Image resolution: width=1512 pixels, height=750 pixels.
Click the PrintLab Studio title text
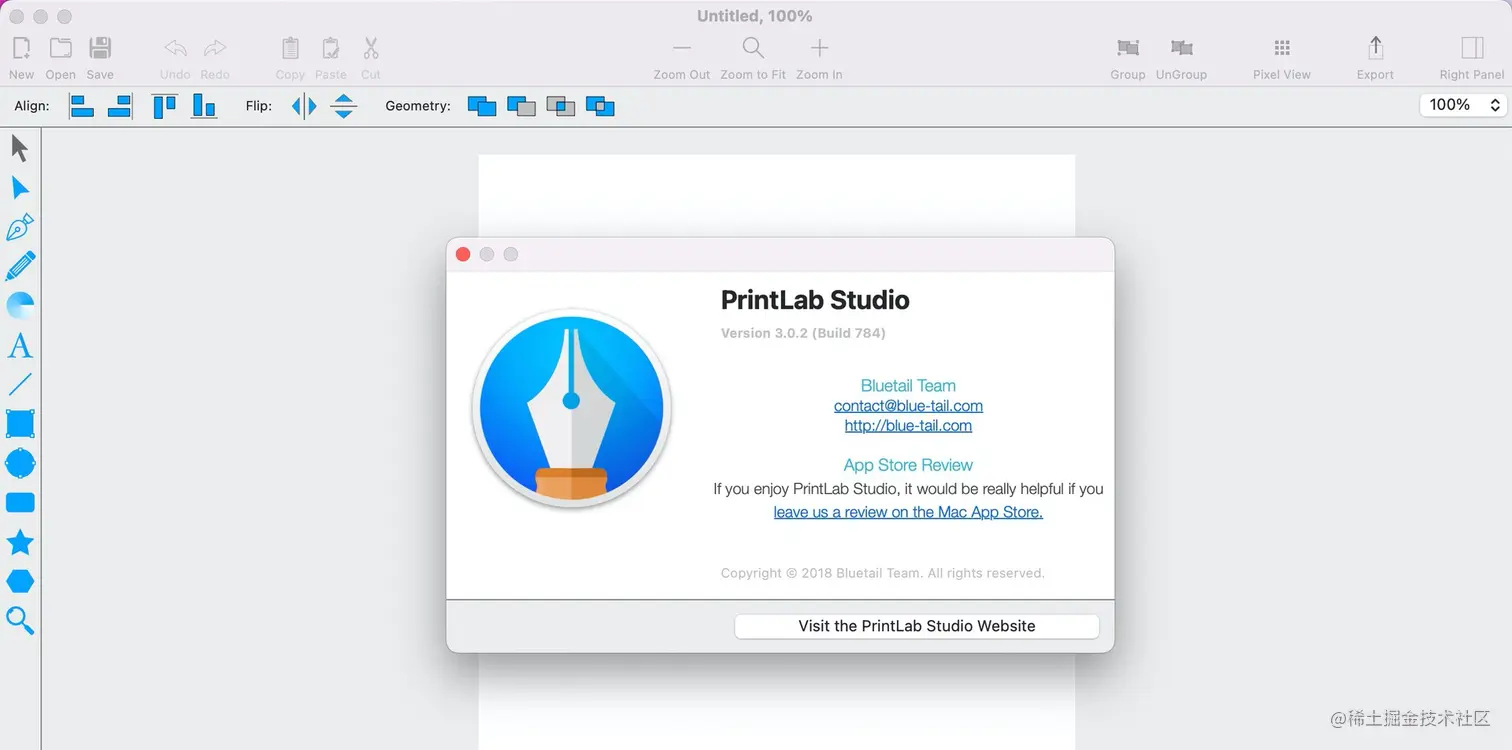tap(815, 300)
